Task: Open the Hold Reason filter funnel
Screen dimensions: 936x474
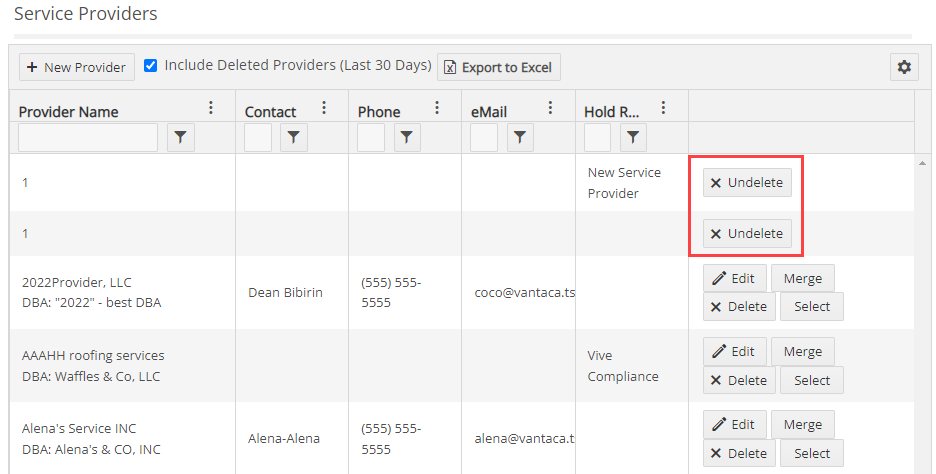Action: tap(633, 137)
